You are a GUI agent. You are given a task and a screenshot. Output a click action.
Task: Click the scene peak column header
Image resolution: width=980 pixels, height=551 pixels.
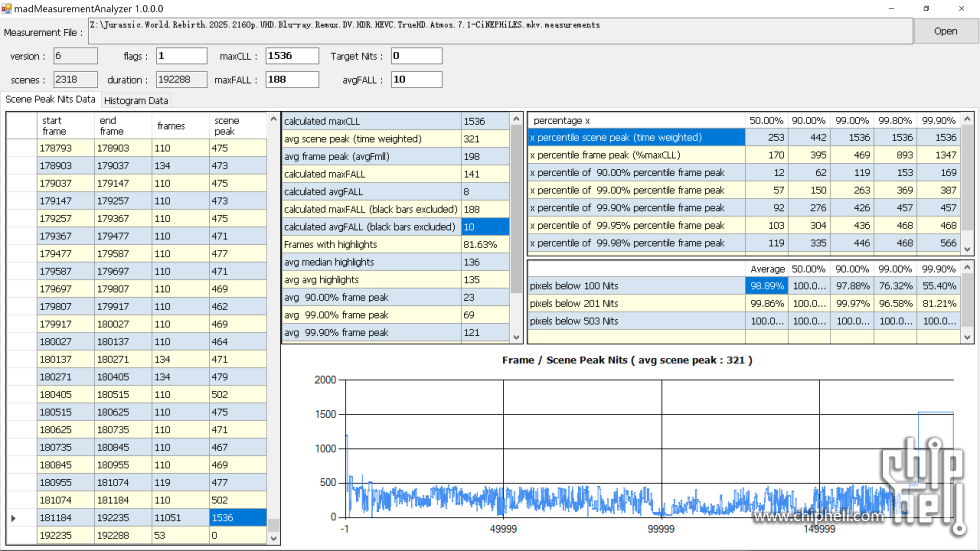(x=238, y=126)
